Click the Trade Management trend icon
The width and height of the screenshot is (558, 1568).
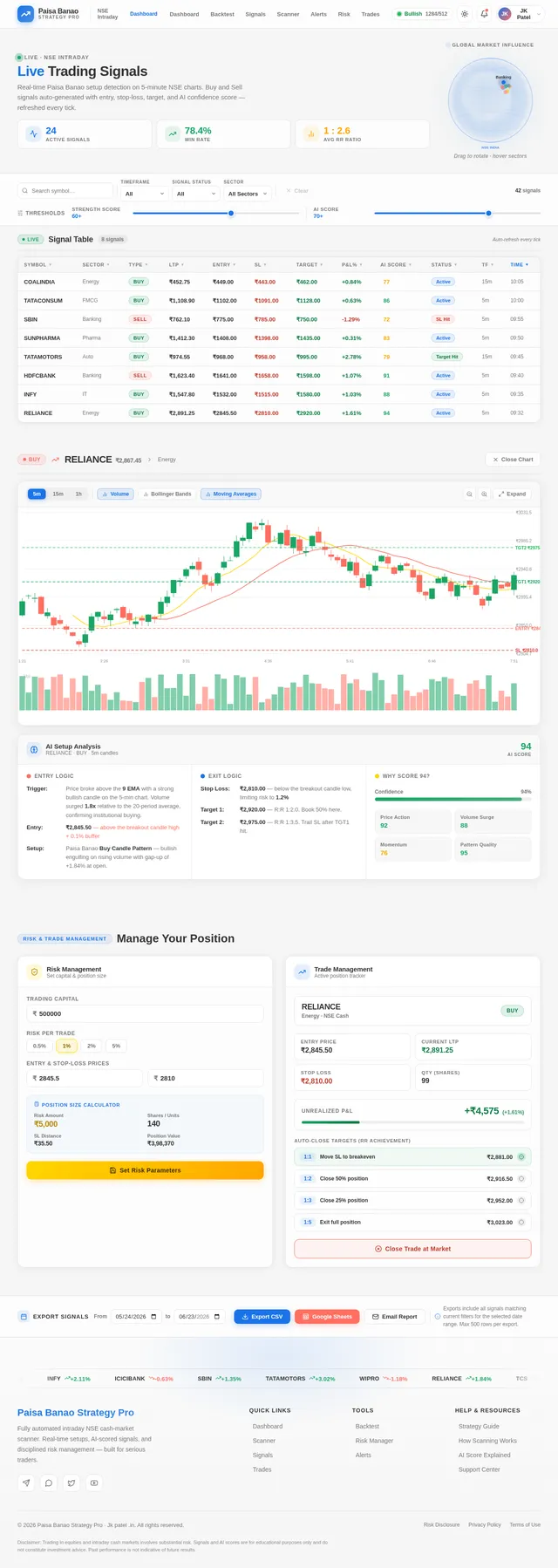point(302,971)
